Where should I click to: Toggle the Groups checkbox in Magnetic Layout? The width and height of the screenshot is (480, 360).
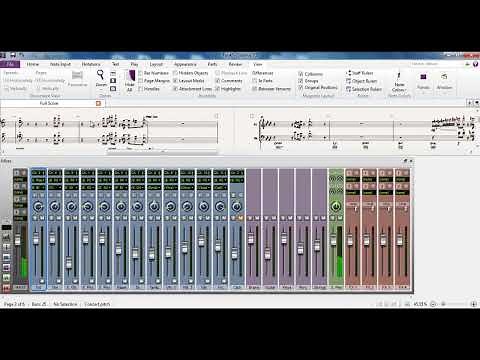tap(301, 81)
